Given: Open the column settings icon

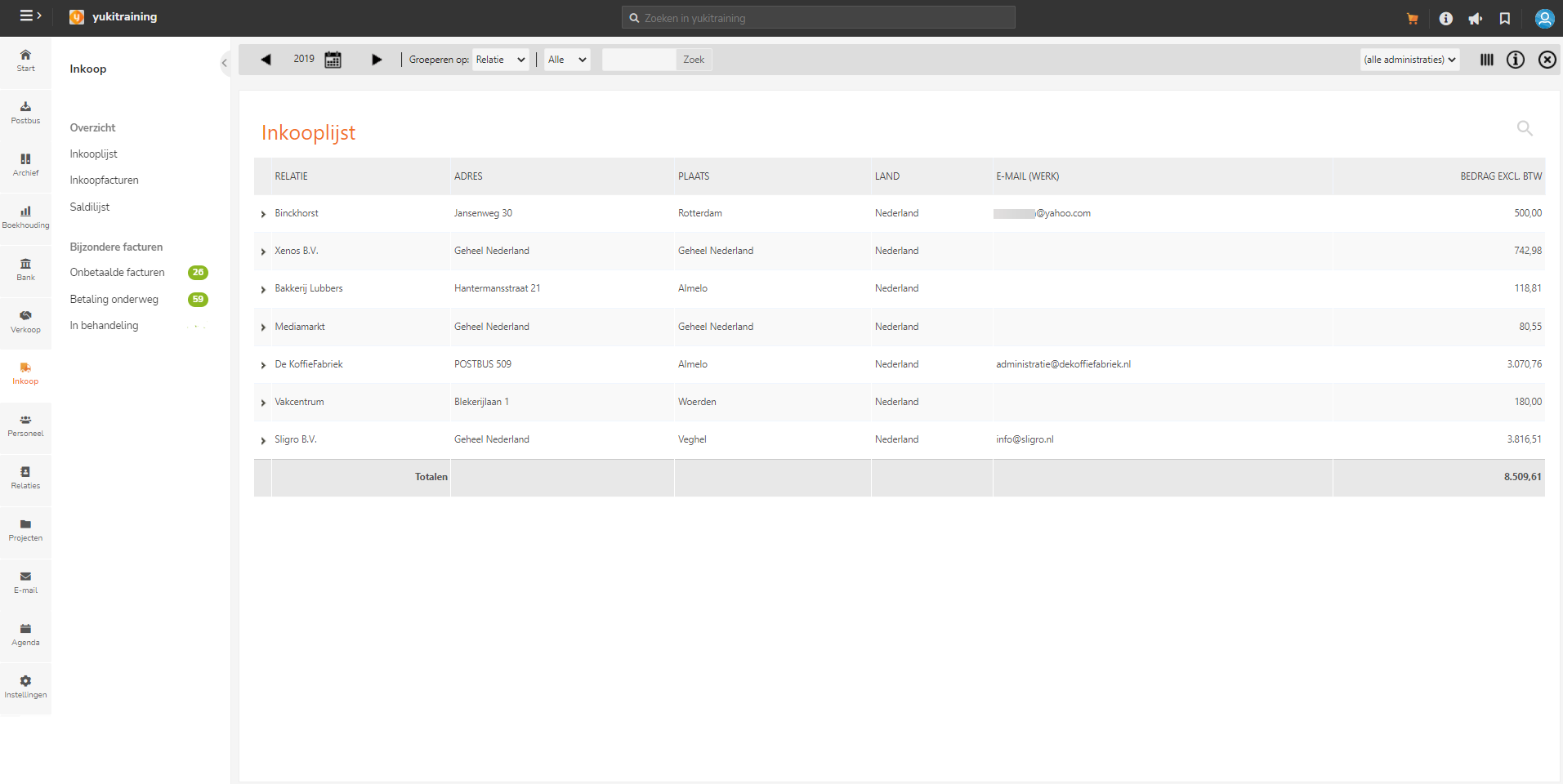Looking at the screenshot, I should pyautogui.click(x=1487, y=60).
